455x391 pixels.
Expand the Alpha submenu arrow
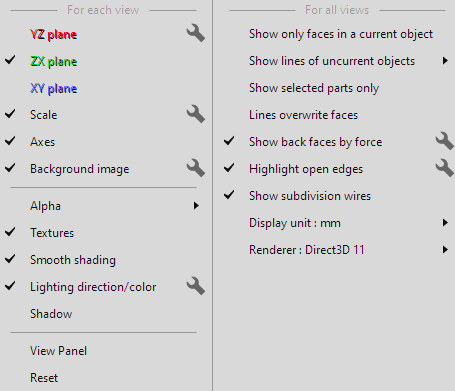click(x=196, y=206)
